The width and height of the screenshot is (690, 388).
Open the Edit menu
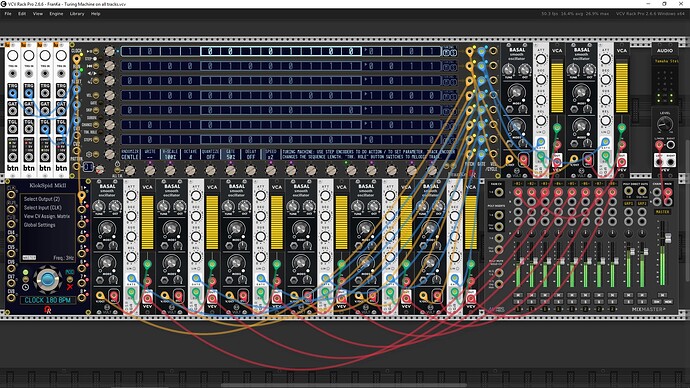(x=22, y=14)
